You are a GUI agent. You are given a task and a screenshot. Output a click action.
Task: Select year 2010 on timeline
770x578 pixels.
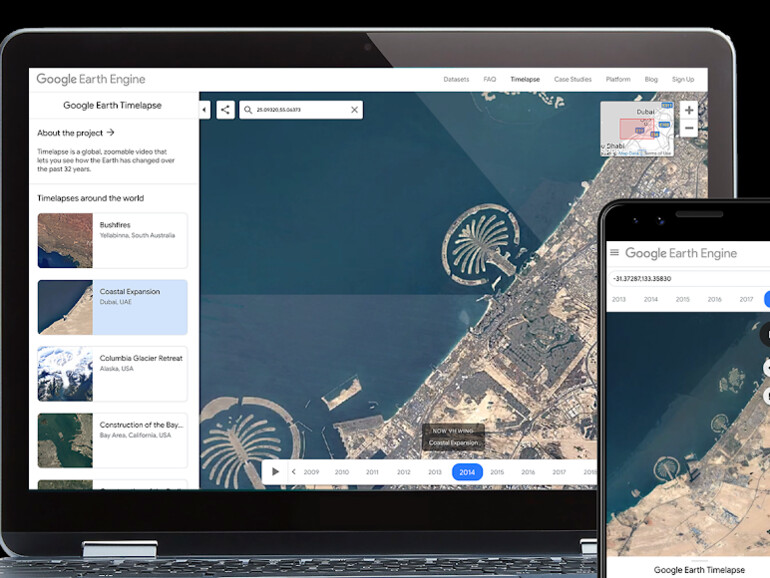tap(342, 472)
